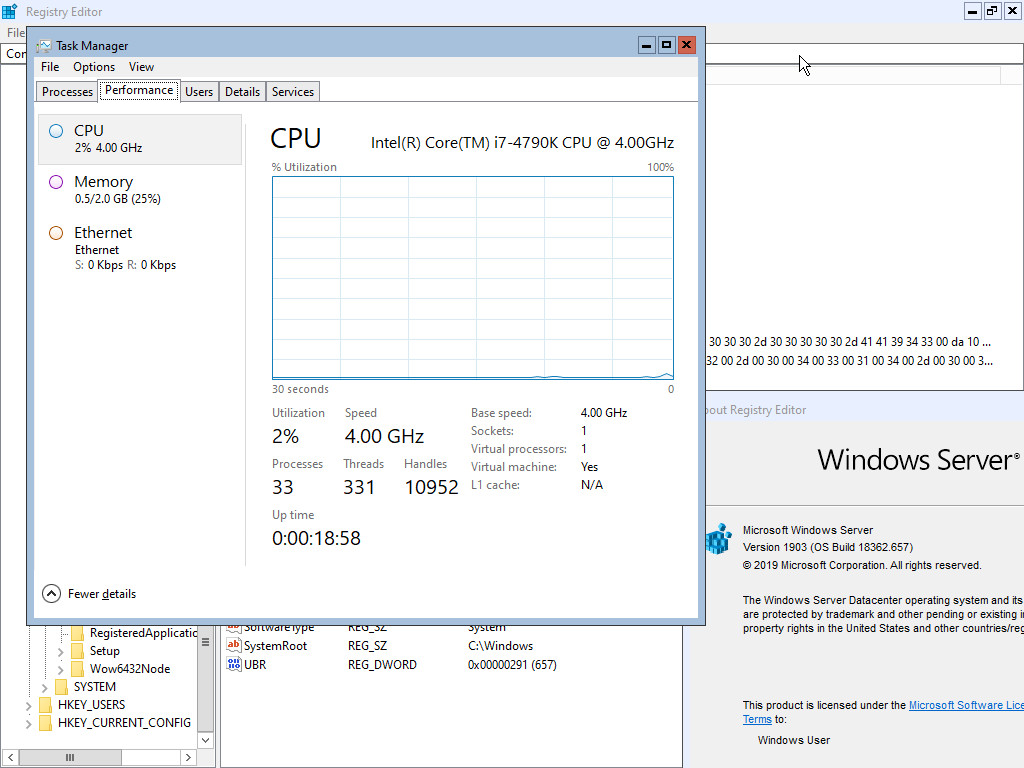This screenshot has height=768, width=1024.
Task: Click the CPU utilization graph
Action: pos(473,278)
